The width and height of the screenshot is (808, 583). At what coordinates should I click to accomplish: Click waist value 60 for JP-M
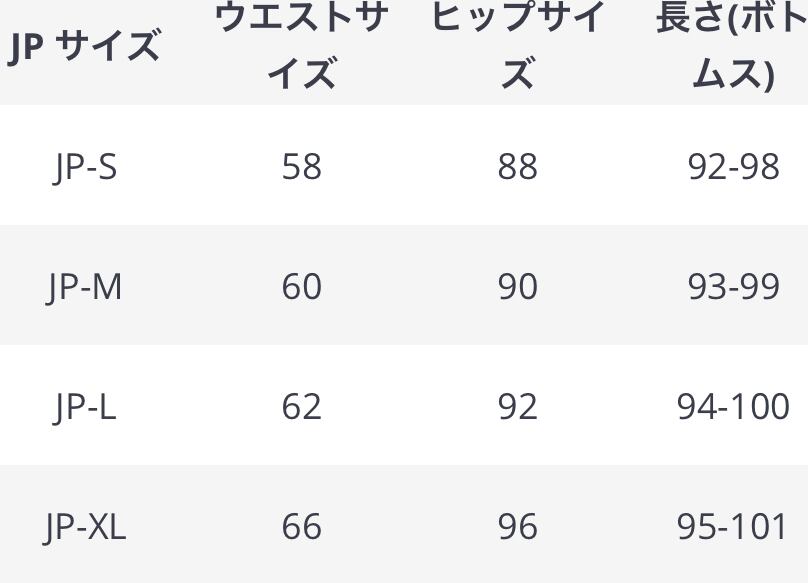[x=301, y=287]
